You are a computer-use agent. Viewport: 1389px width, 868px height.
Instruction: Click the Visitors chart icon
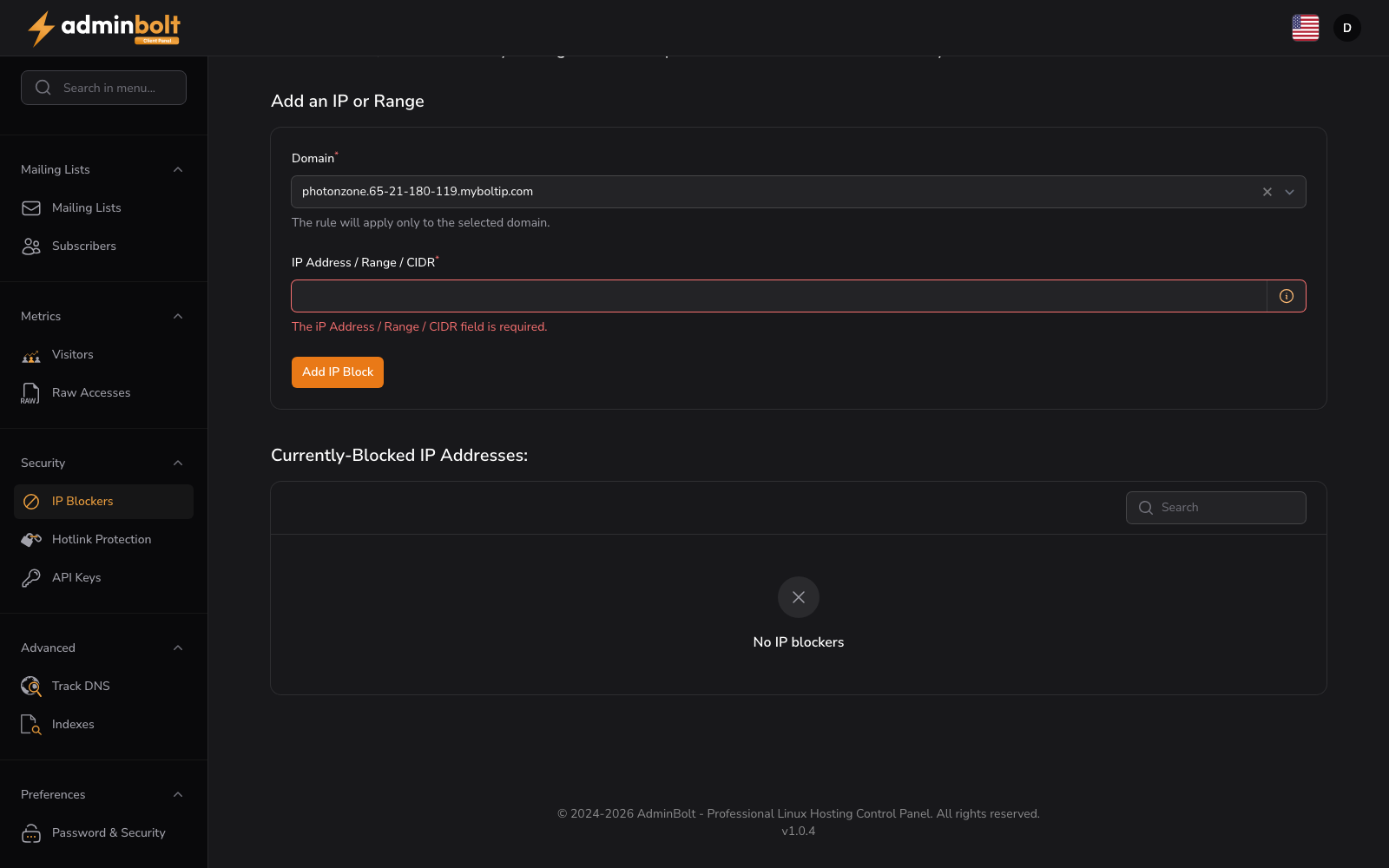pos(31,355)
